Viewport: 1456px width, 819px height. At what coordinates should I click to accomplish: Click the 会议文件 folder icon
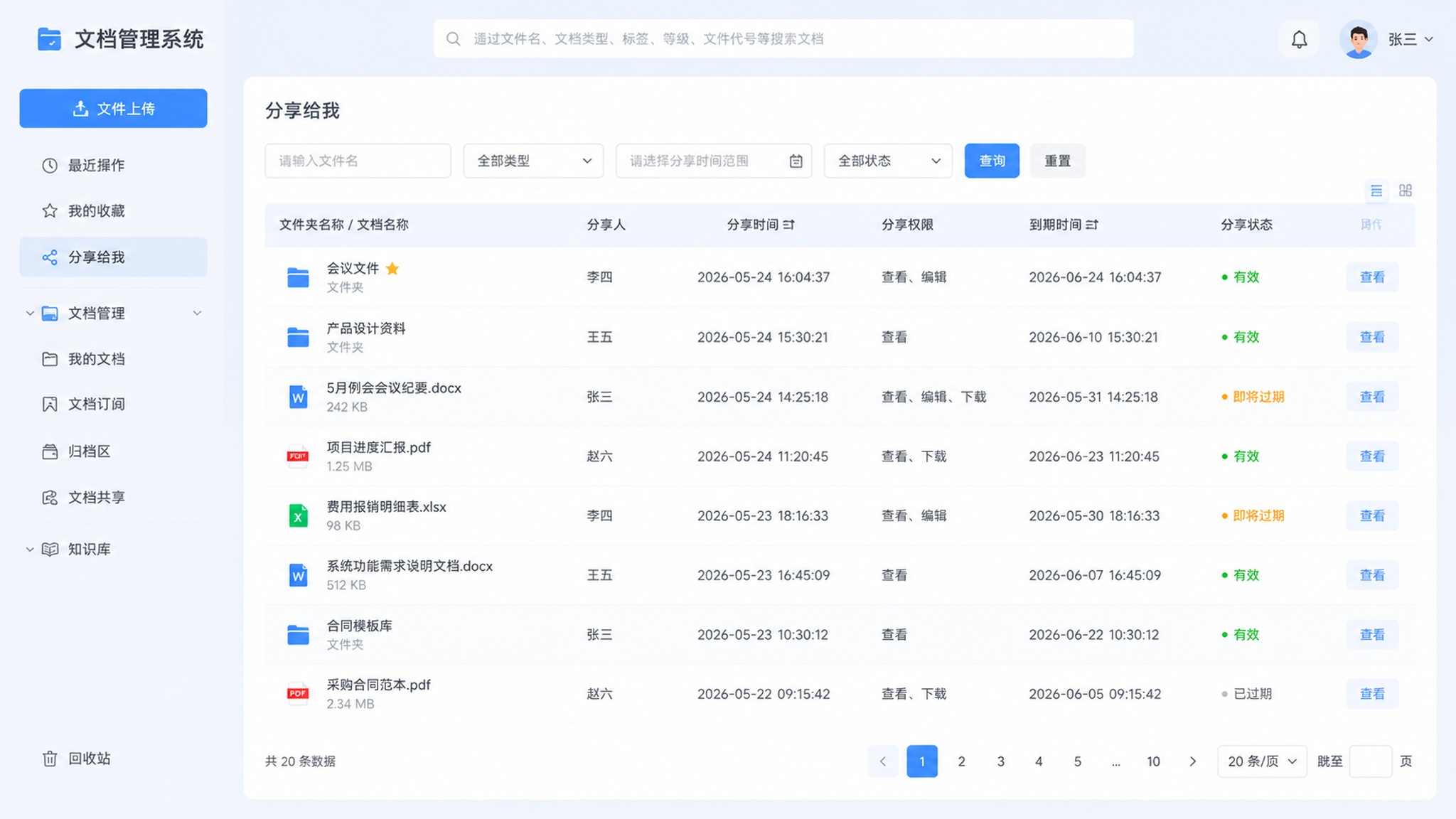(x=298, y=277)
